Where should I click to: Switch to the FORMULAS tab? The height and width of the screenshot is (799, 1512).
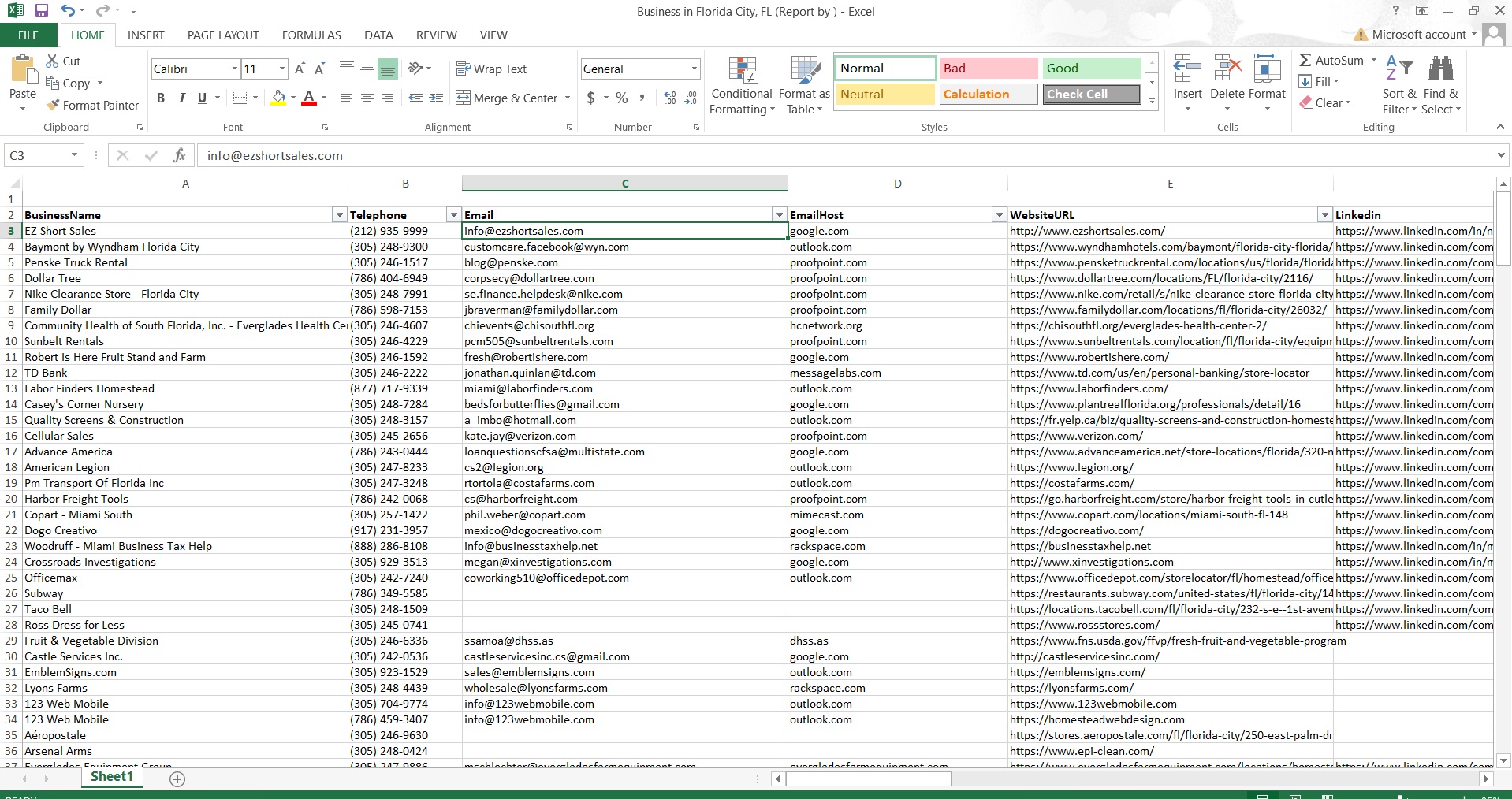[311, 35]
